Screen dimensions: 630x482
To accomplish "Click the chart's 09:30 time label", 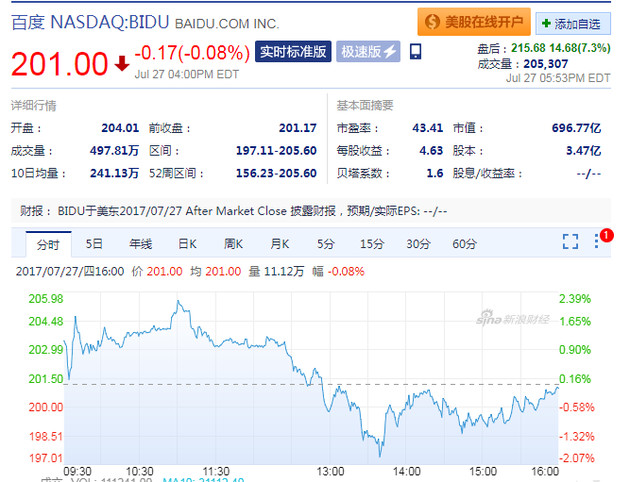I will pyautogui.click(x=78, y=471).
